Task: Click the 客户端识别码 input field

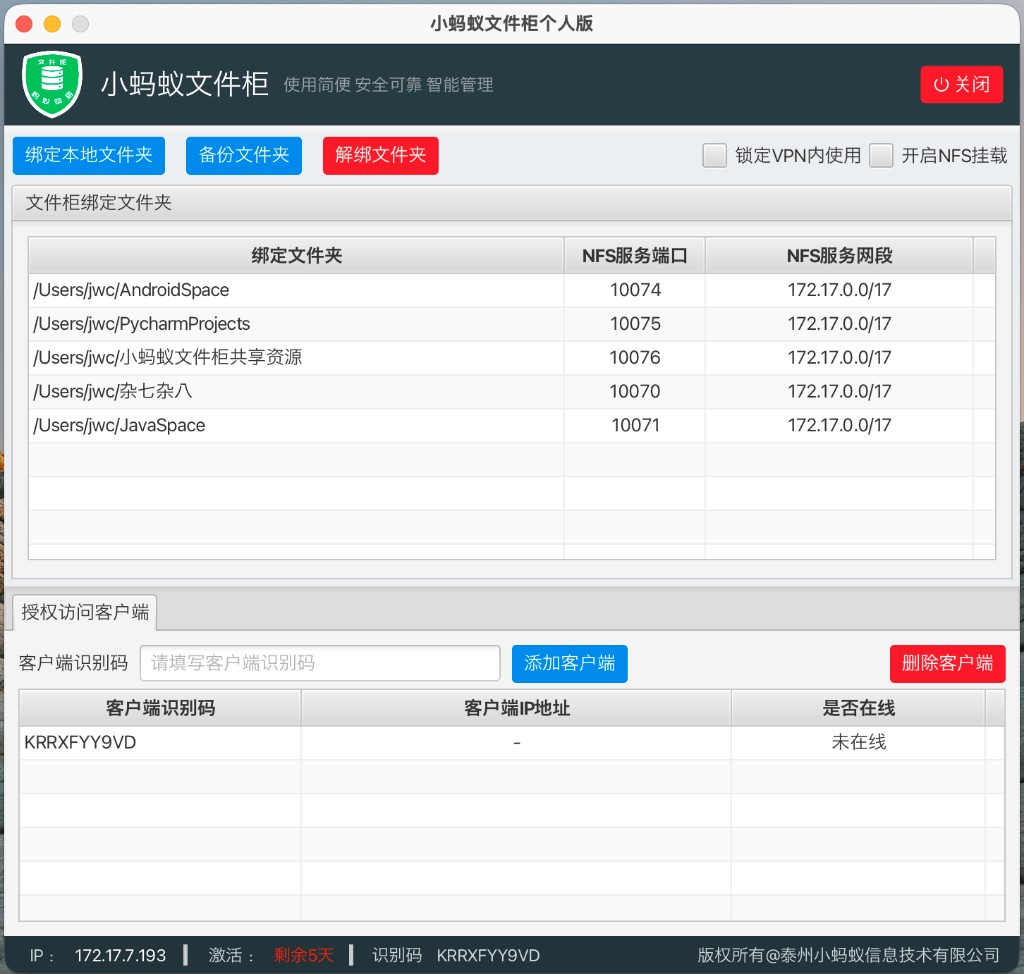Action: [x=320, y=663]
